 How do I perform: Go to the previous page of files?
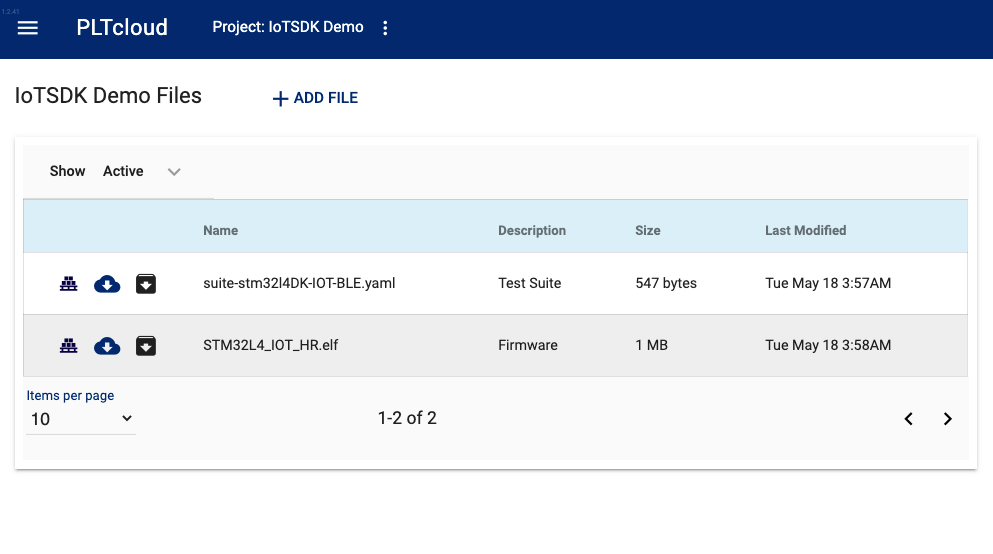point(908,419)
